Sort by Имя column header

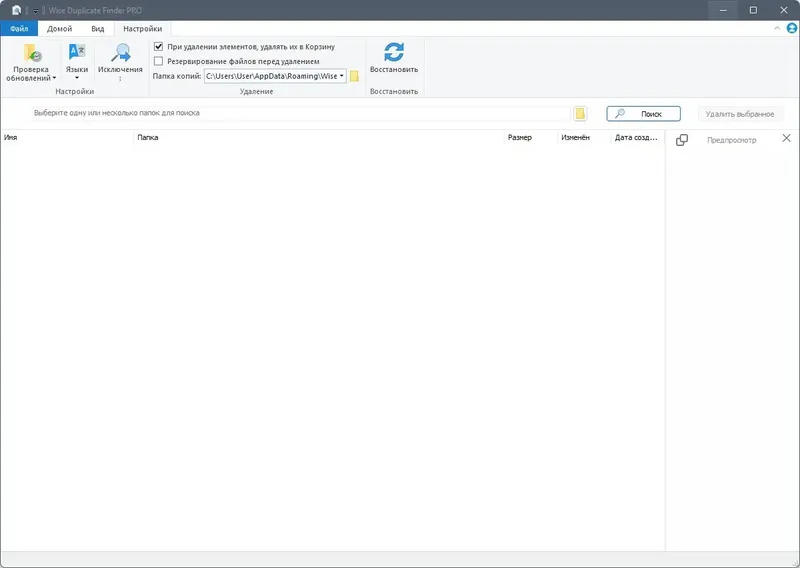[67, 137]
